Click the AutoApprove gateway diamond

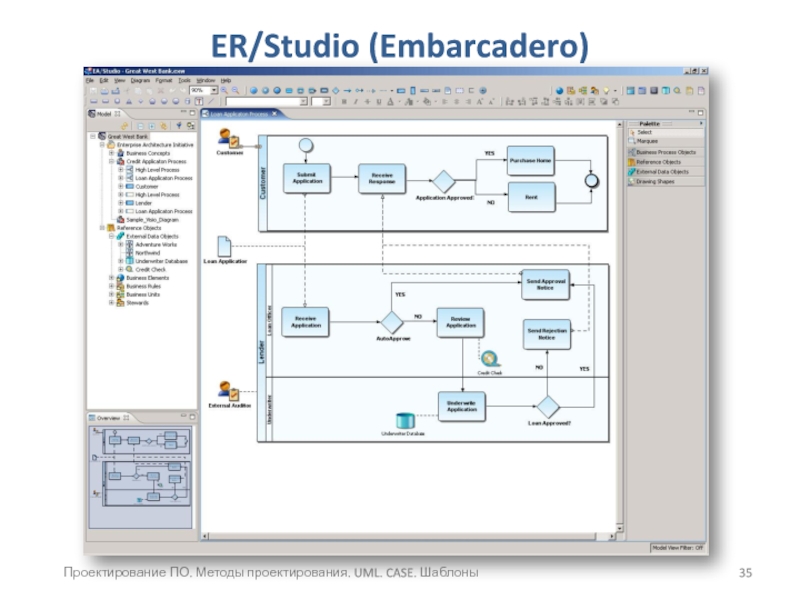point(392,322)
